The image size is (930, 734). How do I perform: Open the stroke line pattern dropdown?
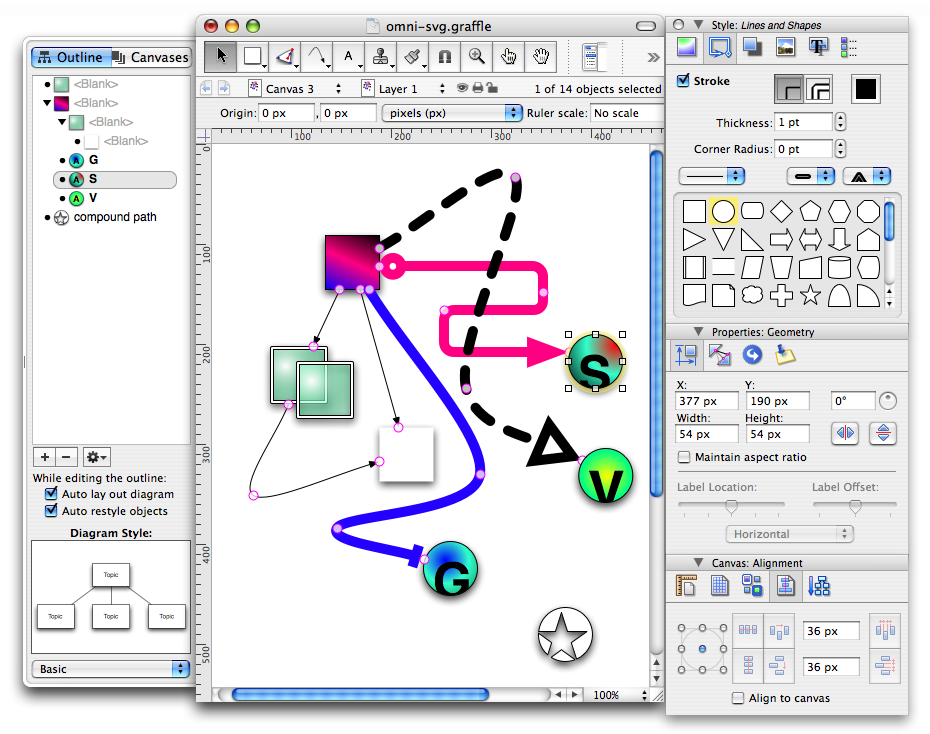coord(712,176)
